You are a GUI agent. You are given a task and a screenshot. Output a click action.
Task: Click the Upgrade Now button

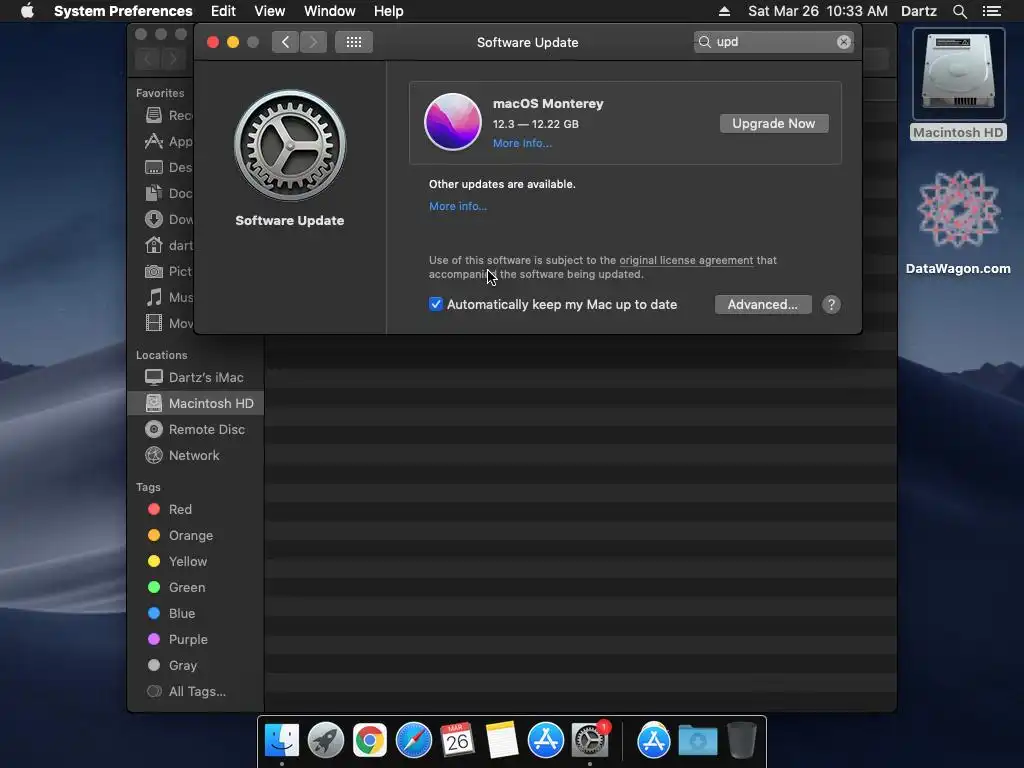click(774, 123)
